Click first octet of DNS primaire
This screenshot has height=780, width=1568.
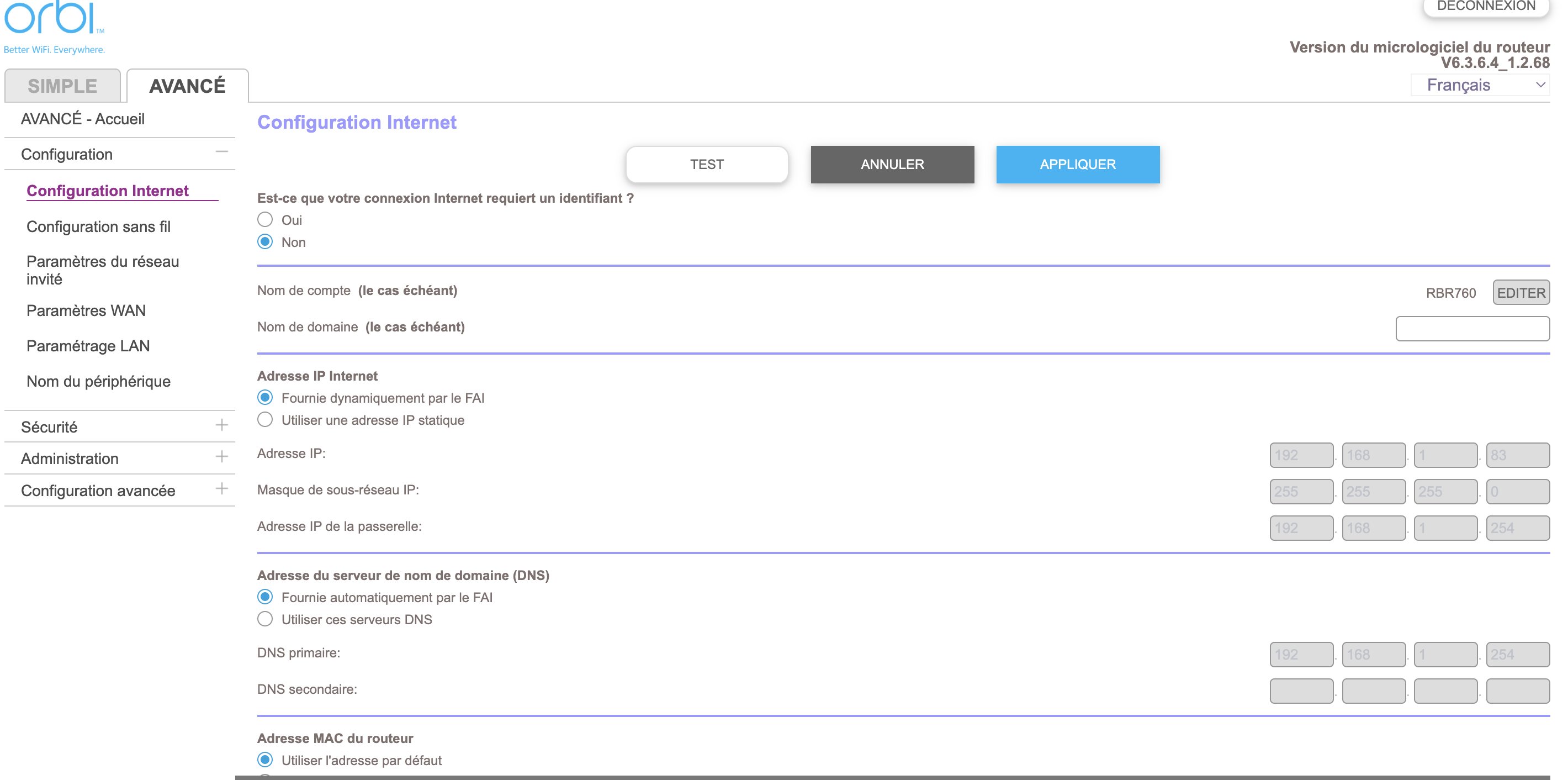coord(1301,655)
